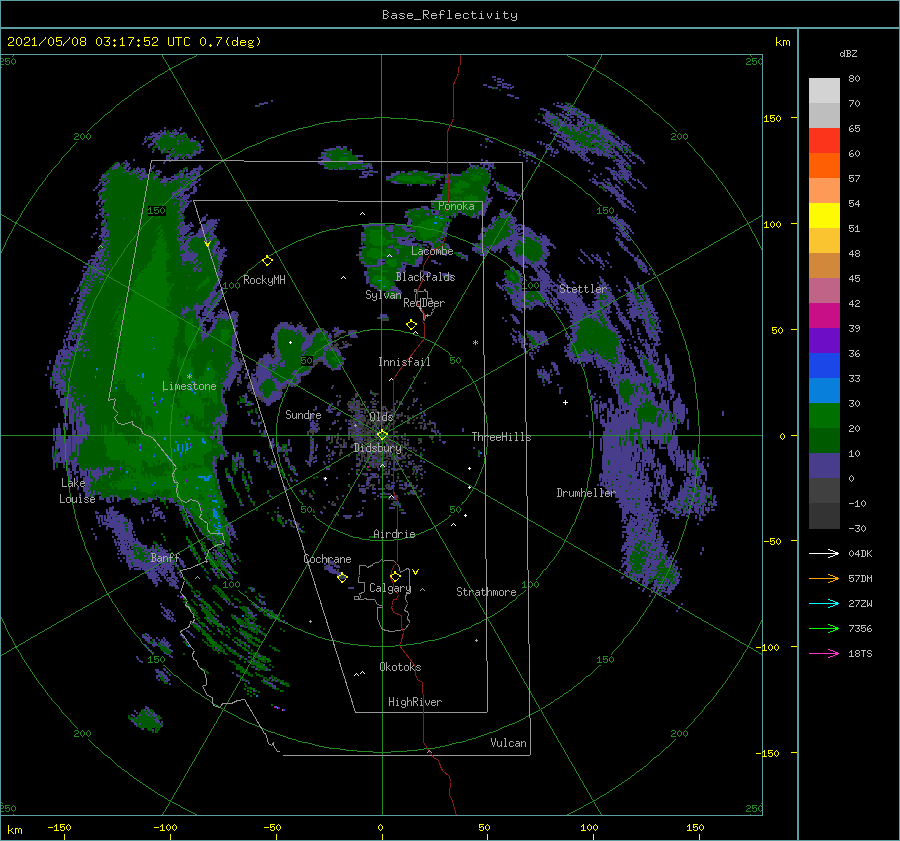The image size is (900, 841).
Task: Select the yellow diamond marker below Cochrane
Action: coord(342,578)
